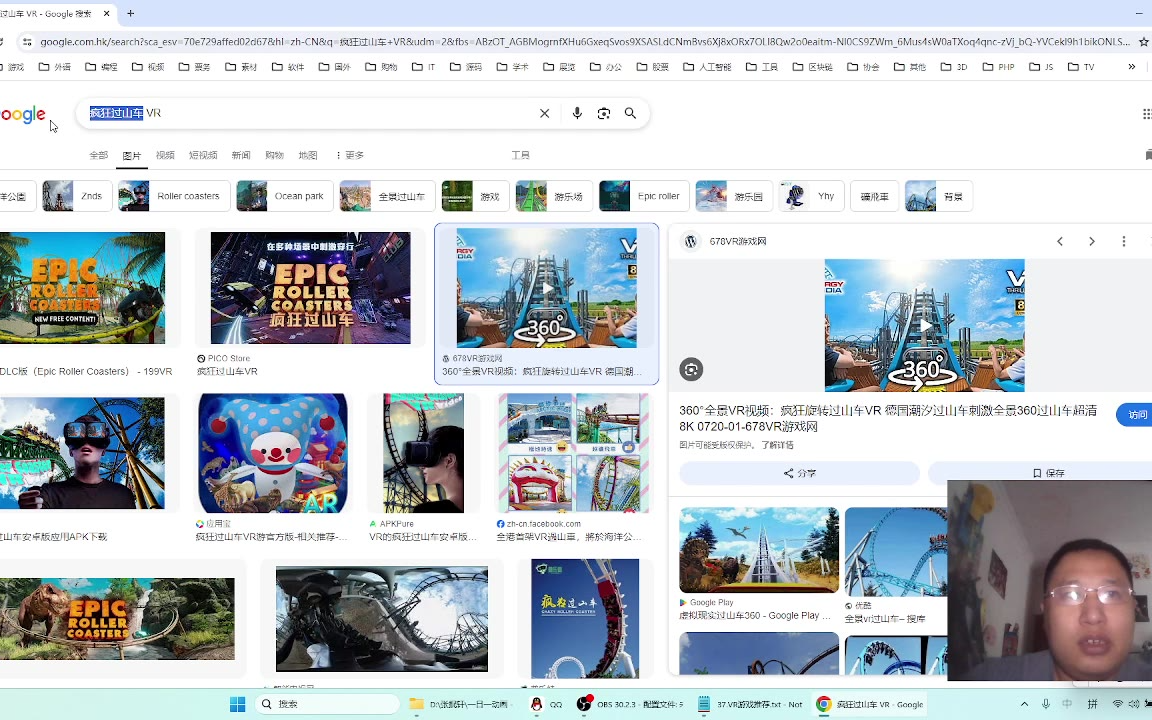
Task: Select the 视频 search tab
Action: (165, 155)
